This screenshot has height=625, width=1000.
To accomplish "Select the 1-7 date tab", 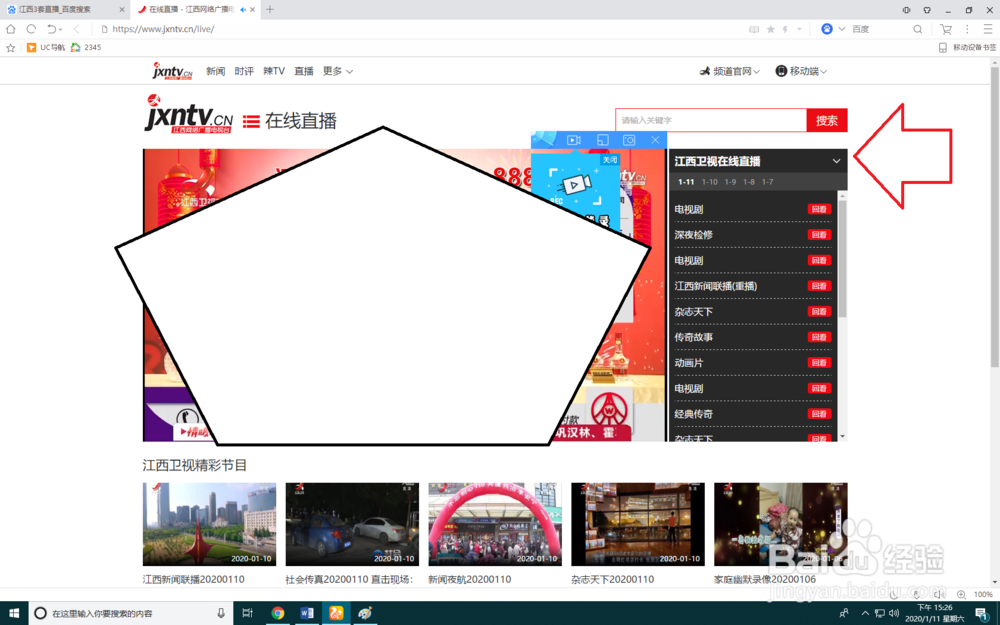I will (x=767, y=182).
